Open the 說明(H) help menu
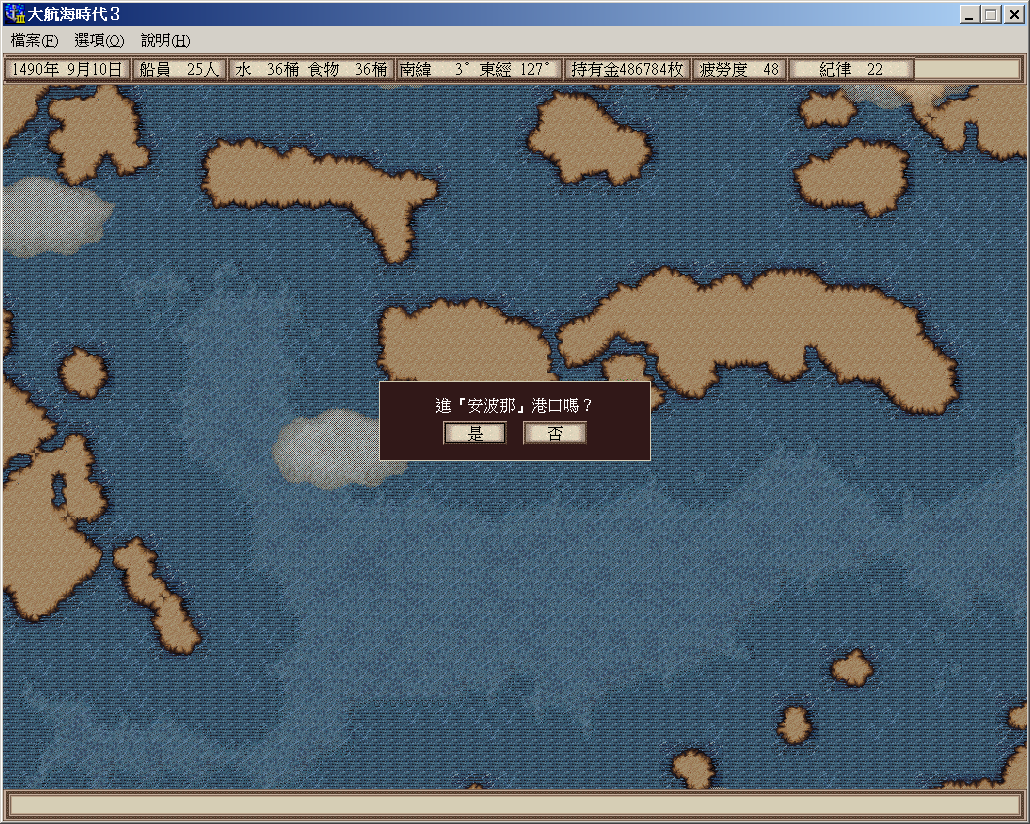Image resolution: width=1030 pixels, height=824 pixels. click(x=165, y=41)
